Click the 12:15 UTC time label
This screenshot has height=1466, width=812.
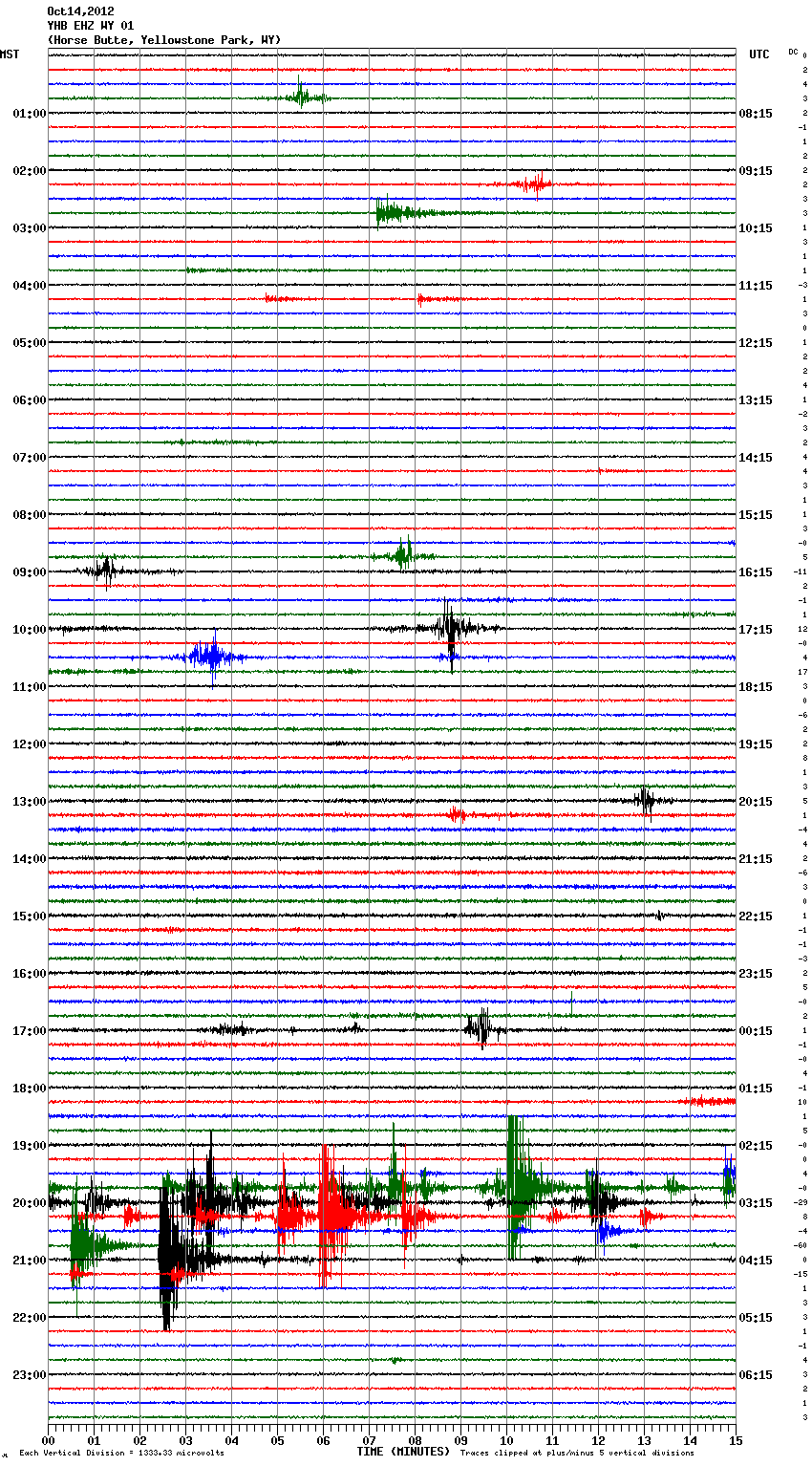click(756, 343)
